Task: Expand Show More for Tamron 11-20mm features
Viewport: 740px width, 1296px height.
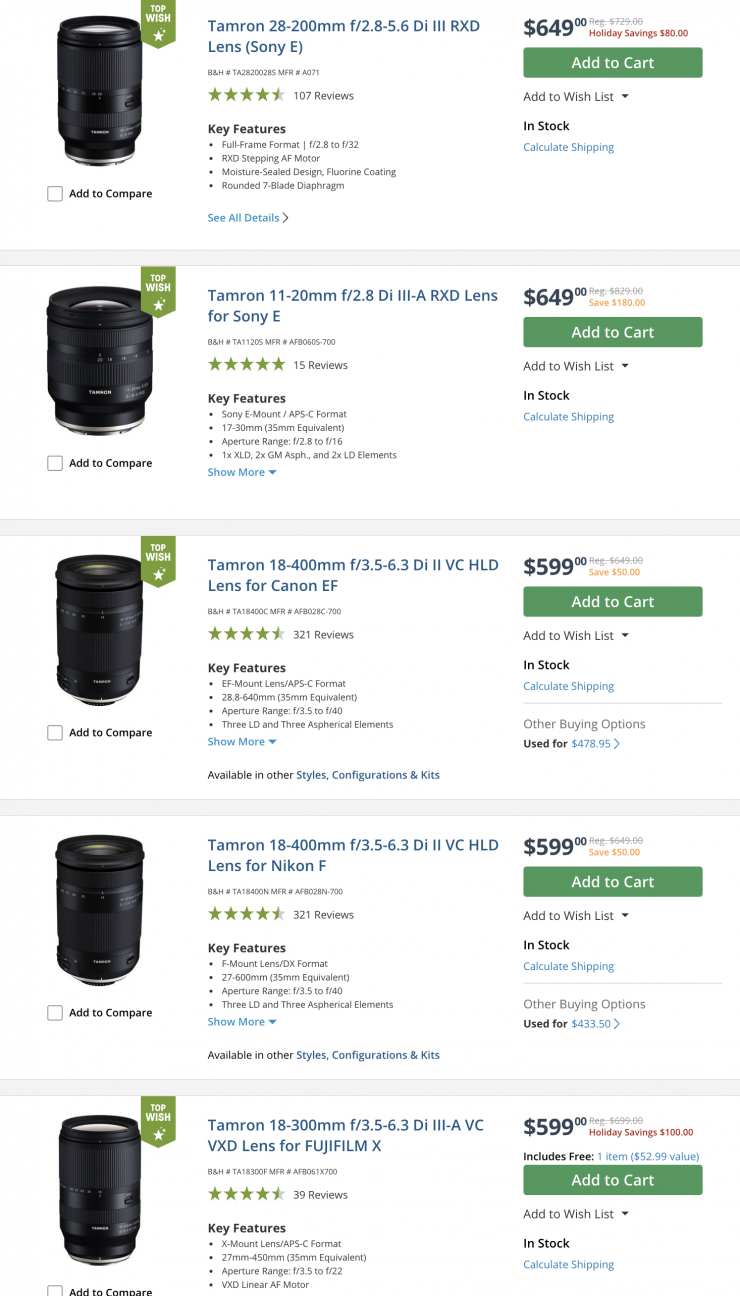Action: [242, 472]
